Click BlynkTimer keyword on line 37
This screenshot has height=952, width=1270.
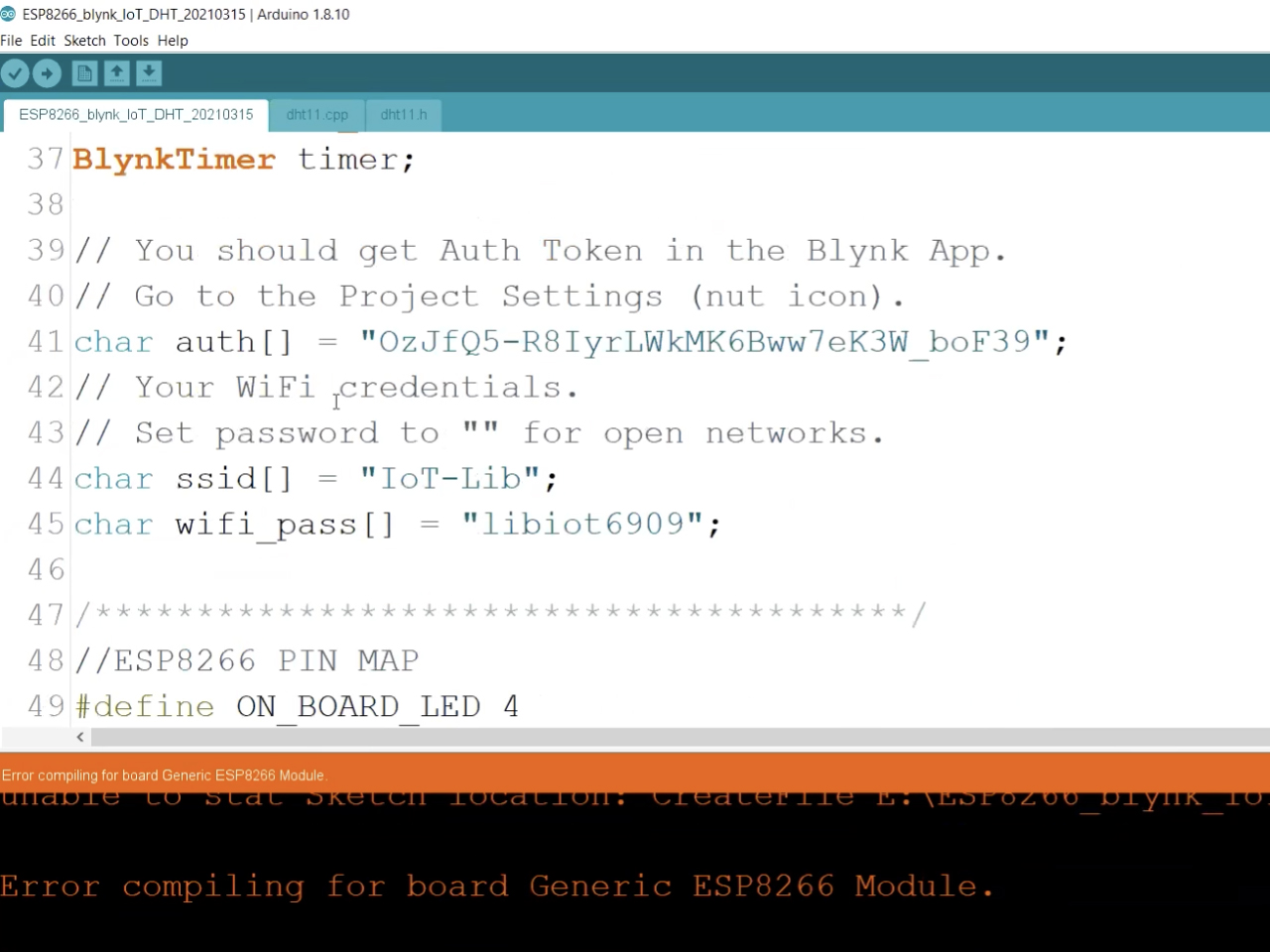click(174, 160)
